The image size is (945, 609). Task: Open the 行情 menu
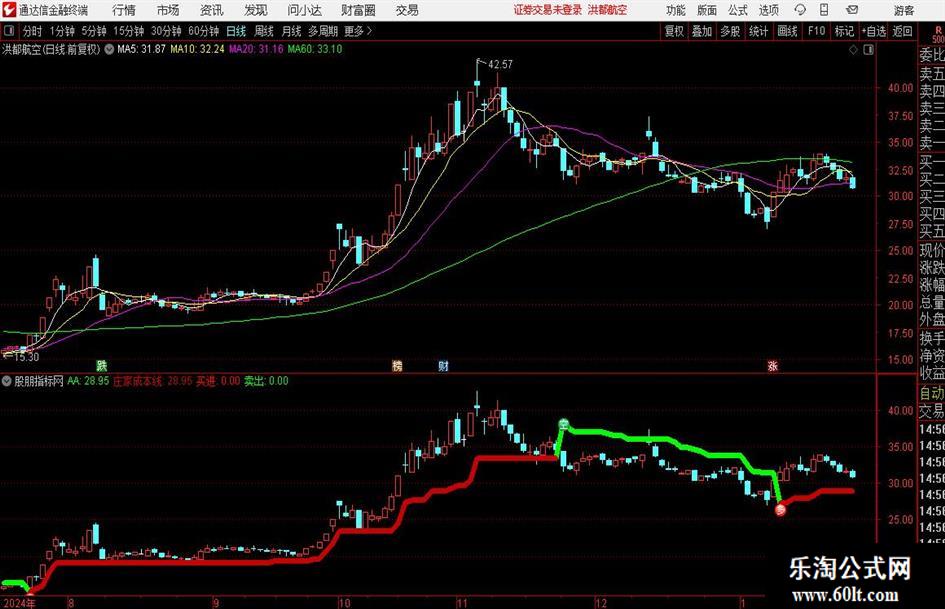tap(124, 10)
